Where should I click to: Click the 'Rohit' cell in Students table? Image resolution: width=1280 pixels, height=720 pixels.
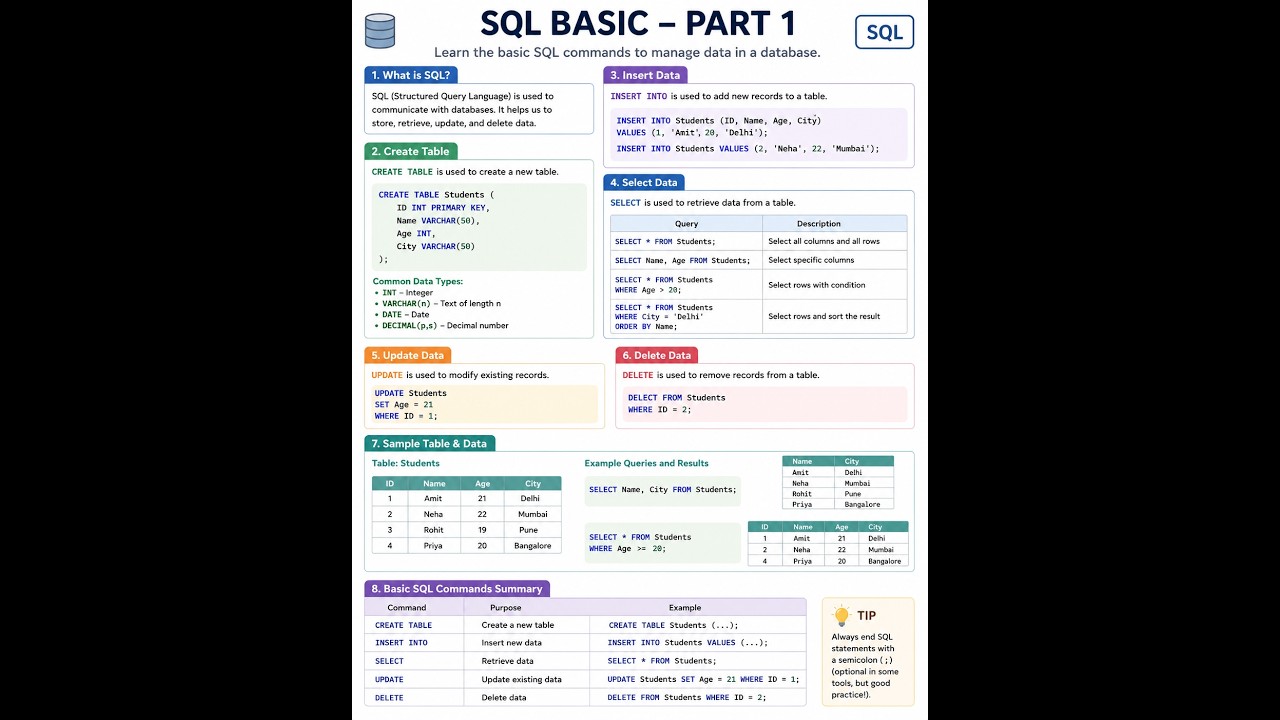[x=433, y=530]
